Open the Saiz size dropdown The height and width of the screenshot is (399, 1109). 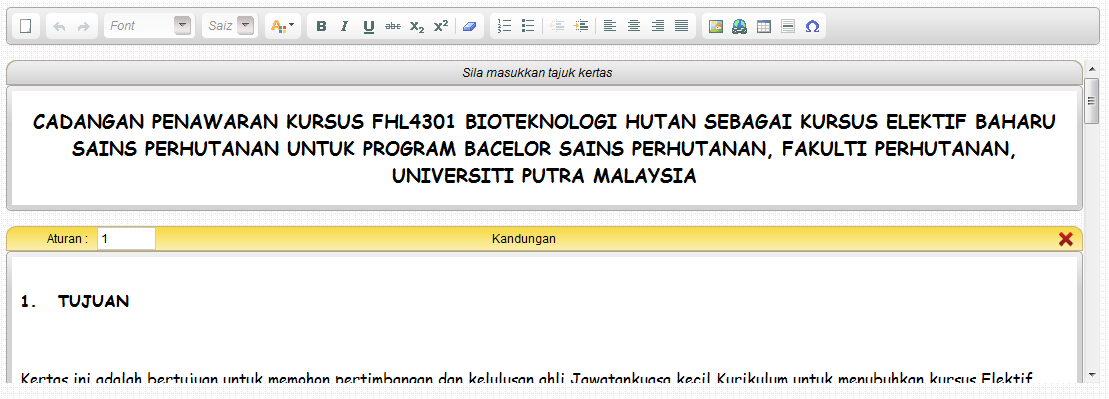coord(228,26)
